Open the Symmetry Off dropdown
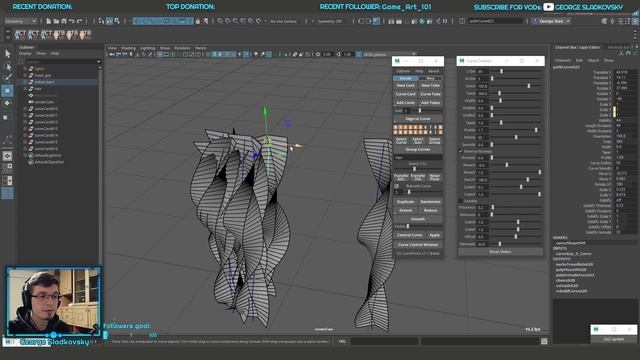 (330, 21)
